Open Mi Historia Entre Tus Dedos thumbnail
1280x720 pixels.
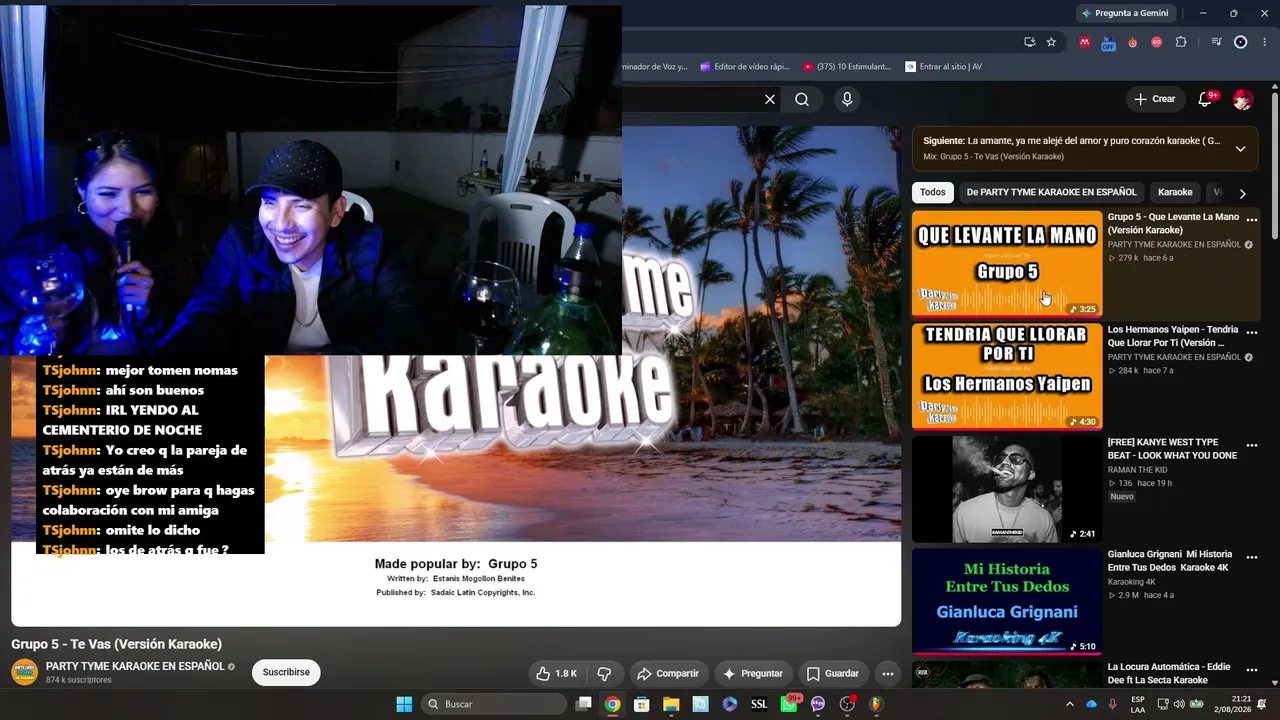tap(1007, 602)
